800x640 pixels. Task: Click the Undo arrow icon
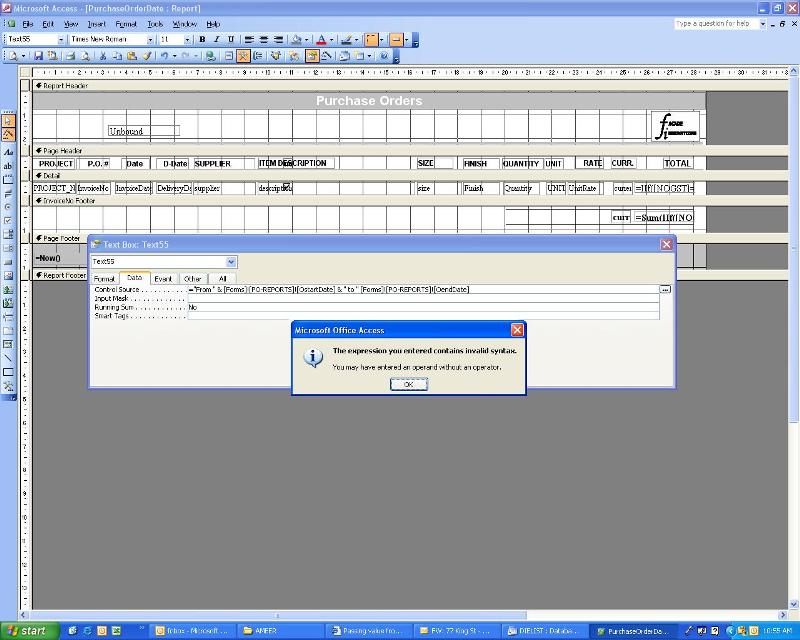coord(164,56)
